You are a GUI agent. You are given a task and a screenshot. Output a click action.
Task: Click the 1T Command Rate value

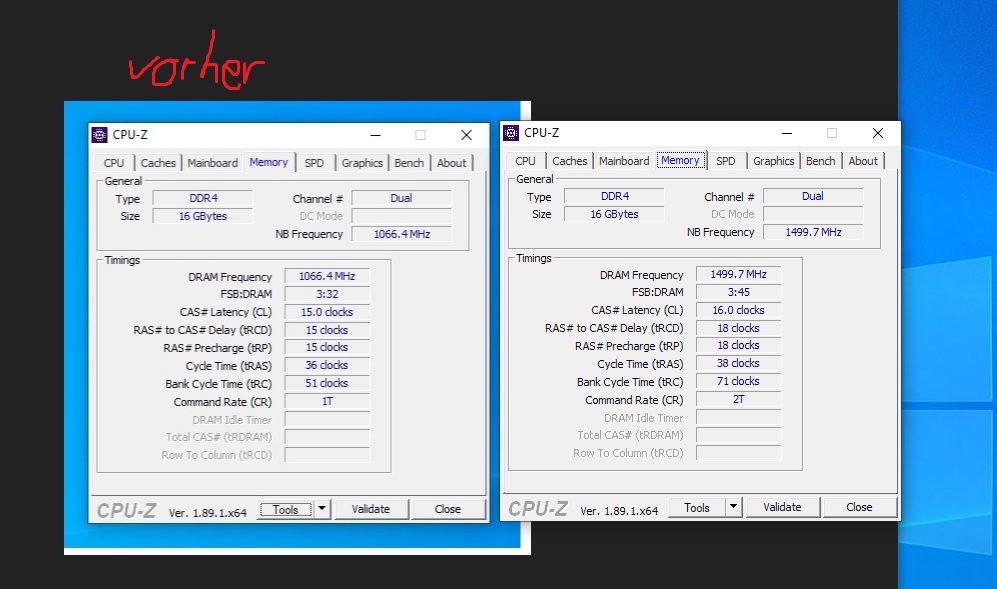tap(327, 401)
